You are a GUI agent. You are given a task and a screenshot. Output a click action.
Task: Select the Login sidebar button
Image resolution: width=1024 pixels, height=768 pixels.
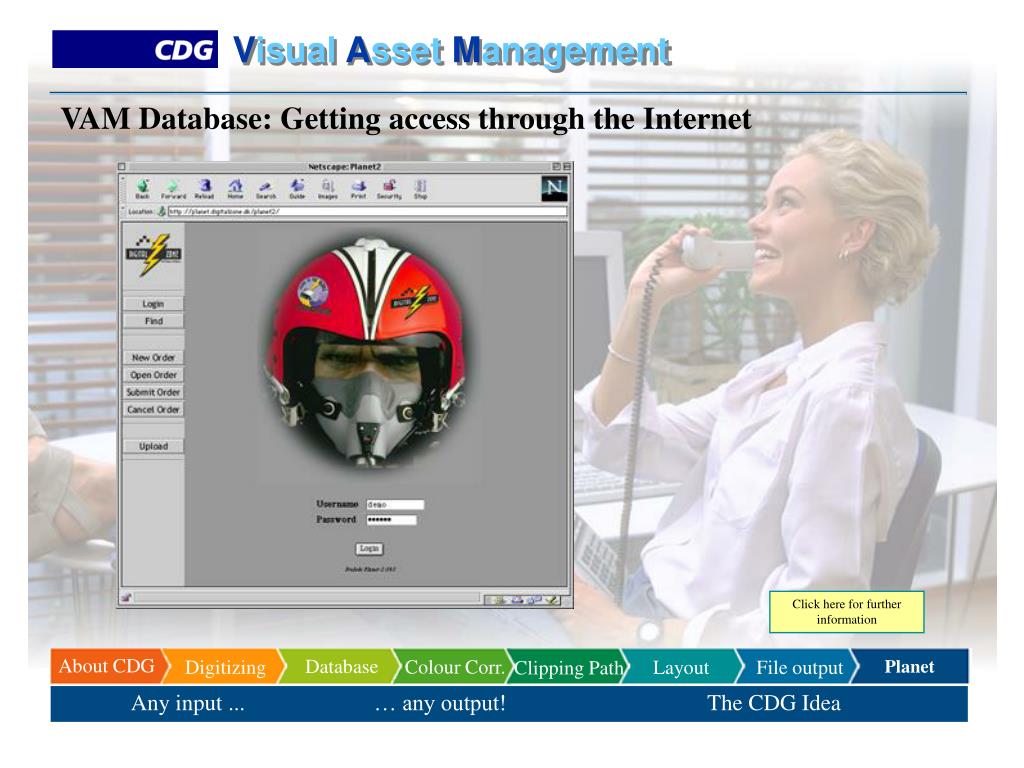click(x=153, y=304)
